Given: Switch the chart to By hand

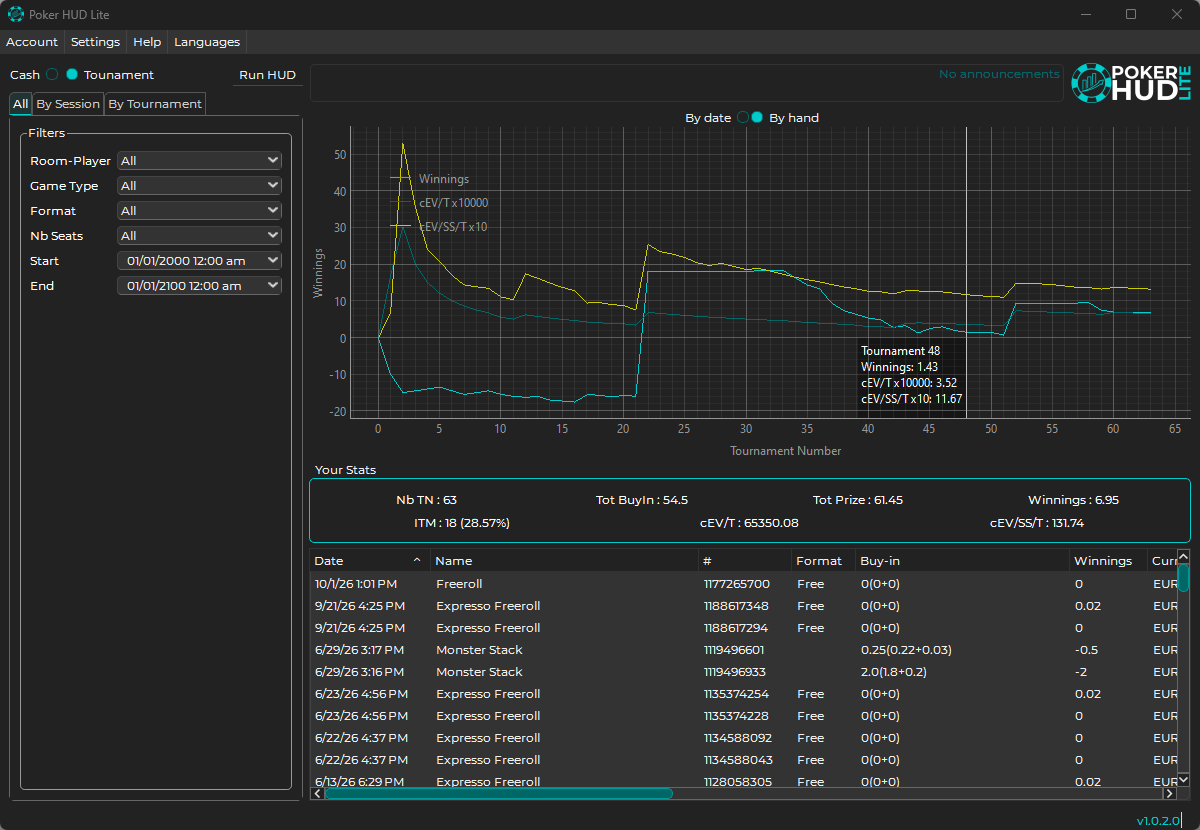Looking at the screenshot, I should [x=757, y=118].
